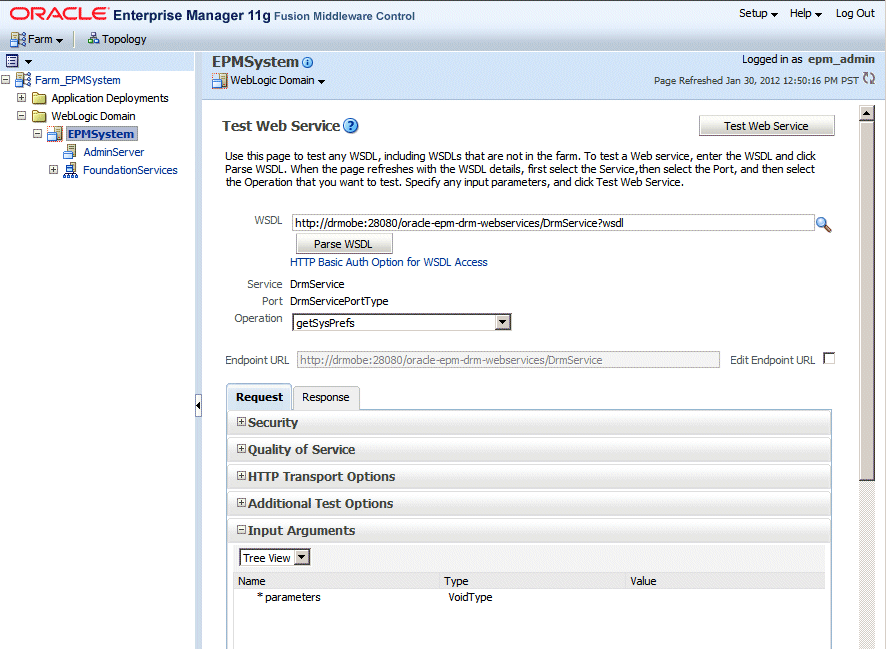The width and height of the screenshot is (886, 649).
Task: Click the navigation pane view menu icon
Action: pyautogui.click(x=19, y=61)
